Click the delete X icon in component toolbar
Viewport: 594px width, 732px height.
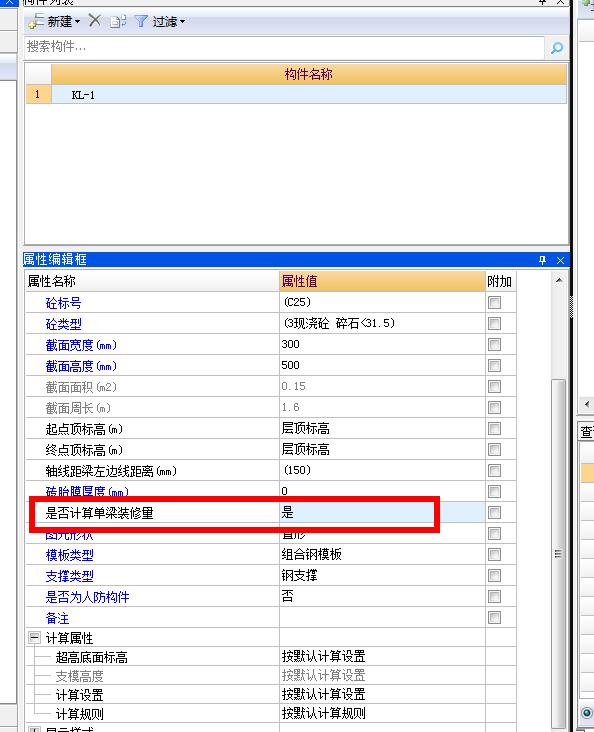click(x=95, y=21)
